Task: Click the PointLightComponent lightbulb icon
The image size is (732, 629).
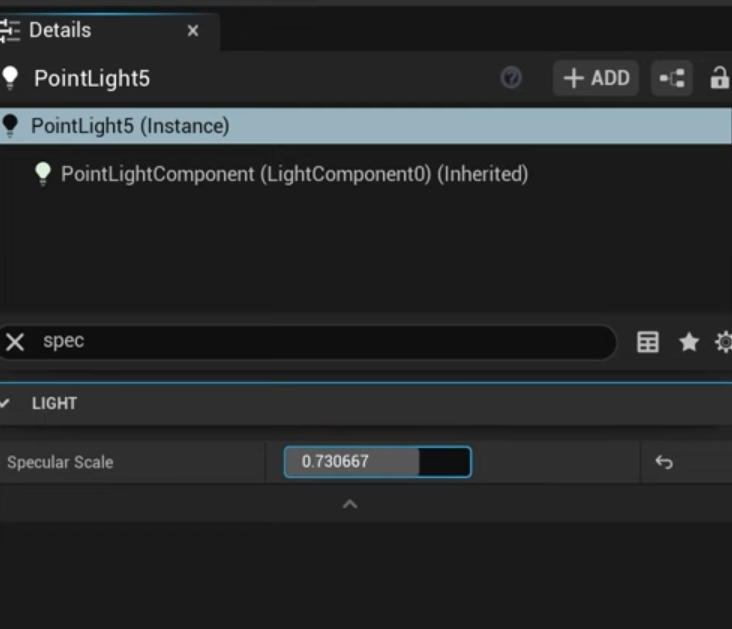Action: (43, 174)
